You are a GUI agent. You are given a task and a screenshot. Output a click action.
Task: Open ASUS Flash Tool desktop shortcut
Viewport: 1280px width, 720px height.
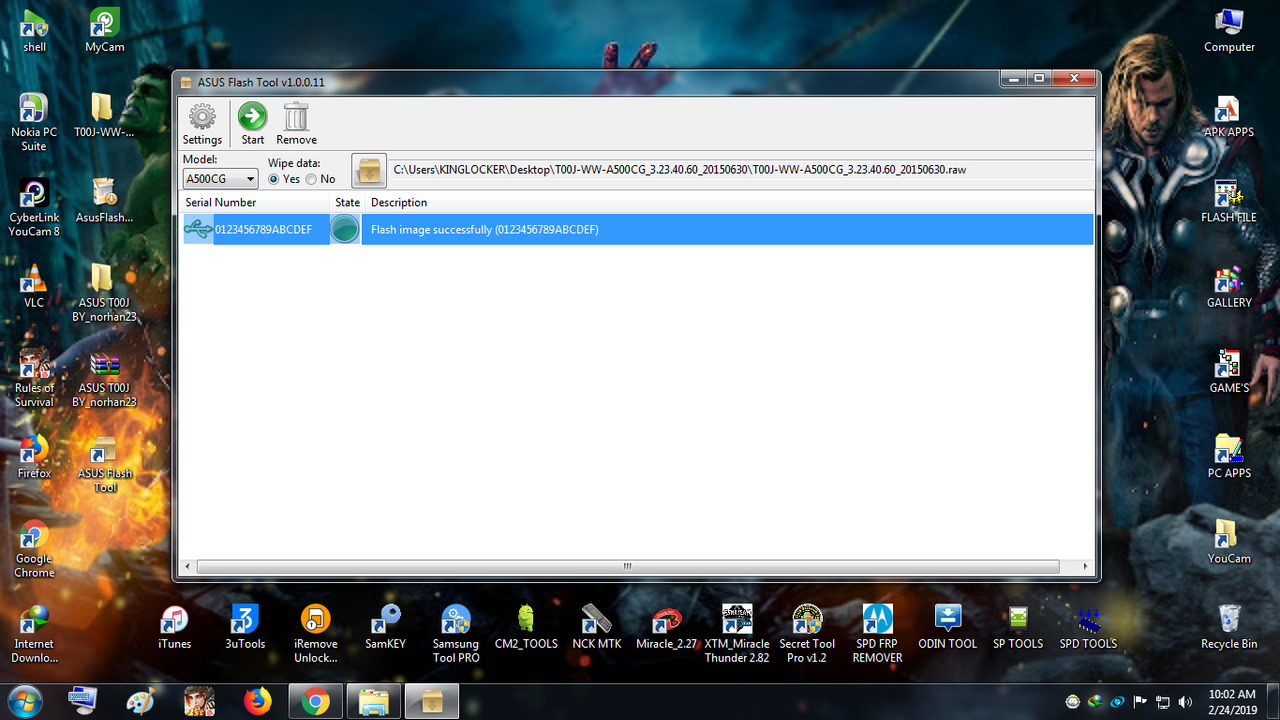pos(104,464)
